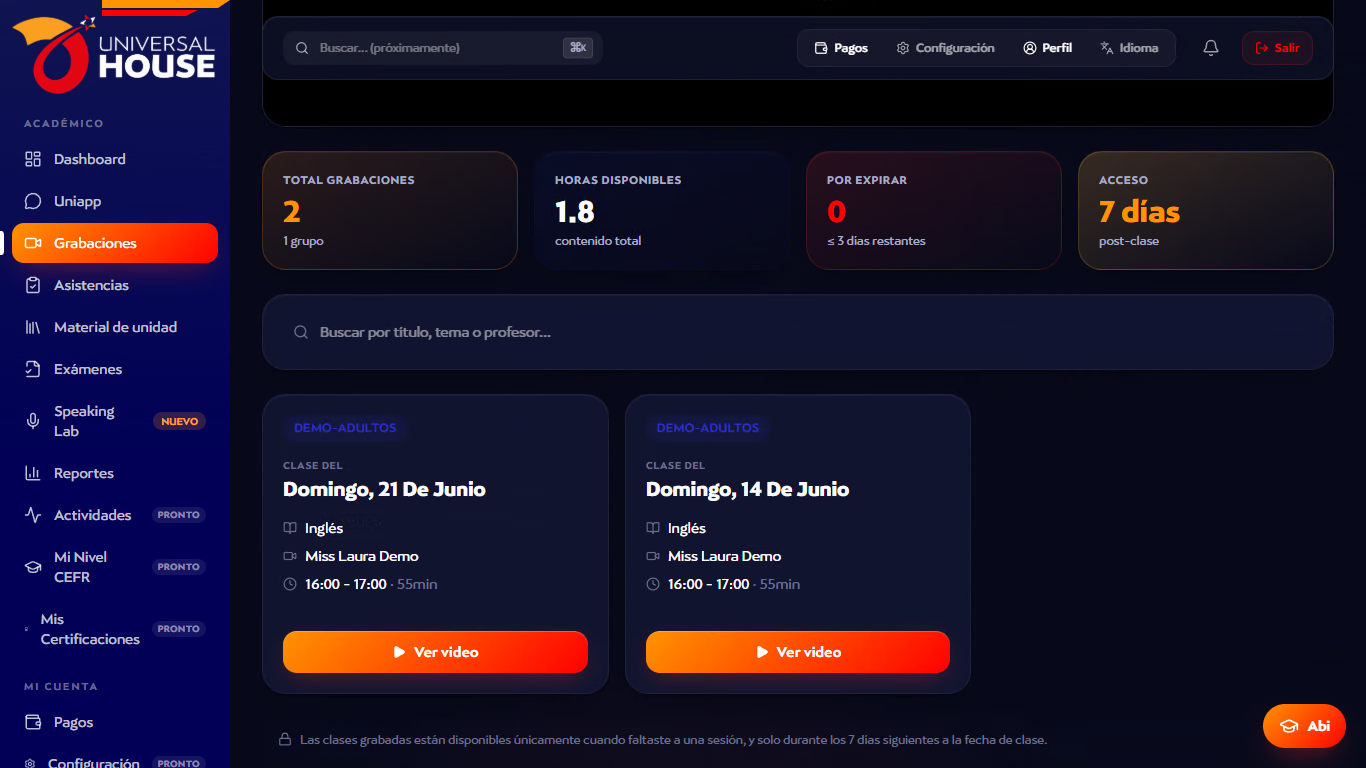Open Configuración in top bar
1366x768 pixels.
pyautogui.click(x=945, y=48)
